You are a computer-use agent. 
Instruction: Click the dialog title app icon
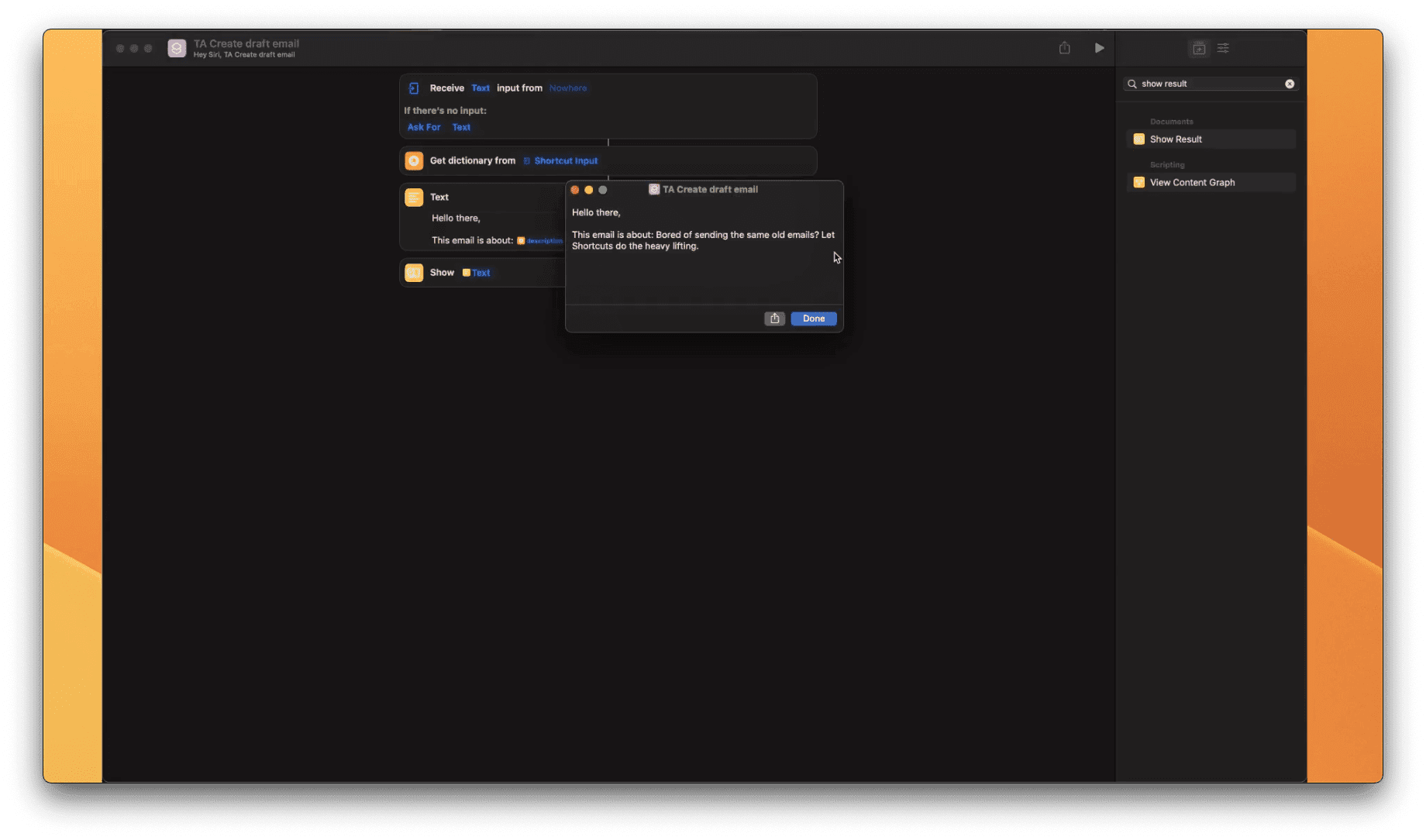(x=654, y=190)
